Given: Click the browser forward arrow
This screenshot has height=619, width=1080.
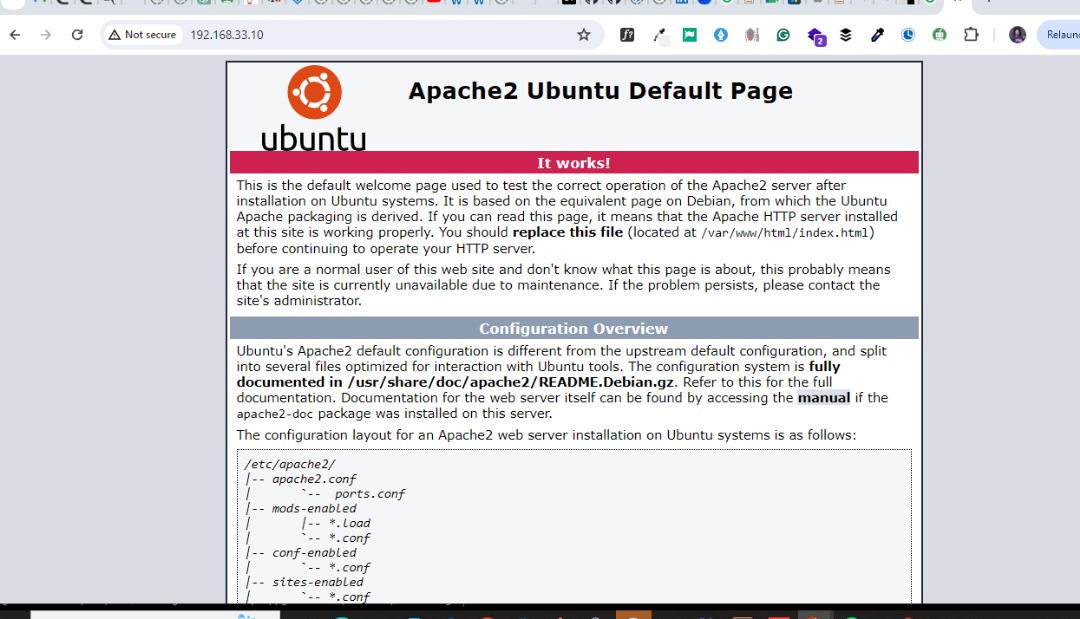Looking at the screenshot, I should click(x=45, y=34).
